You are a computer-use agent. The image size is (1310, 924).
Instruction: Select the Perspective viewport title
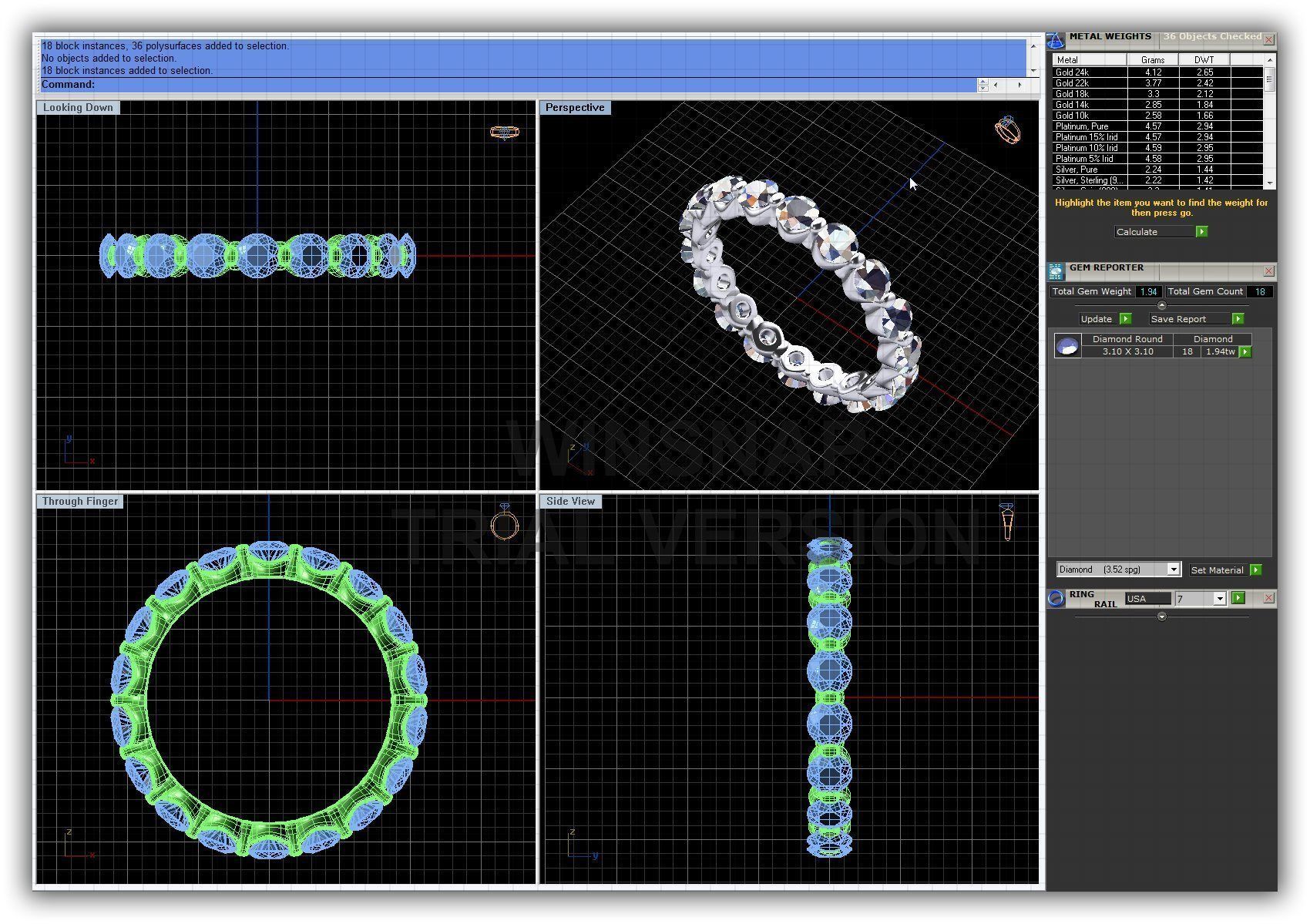(575, 108)
